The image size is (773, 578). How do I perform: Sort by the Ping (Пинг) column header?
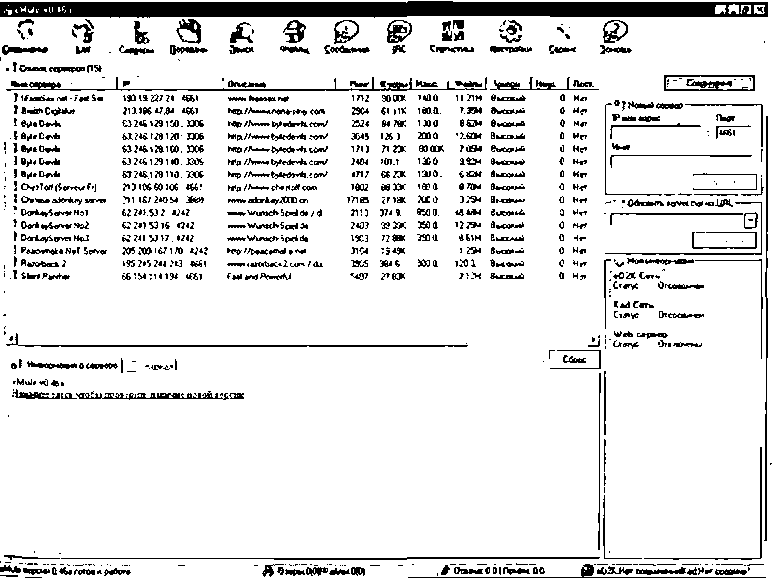tap(355, 84)
